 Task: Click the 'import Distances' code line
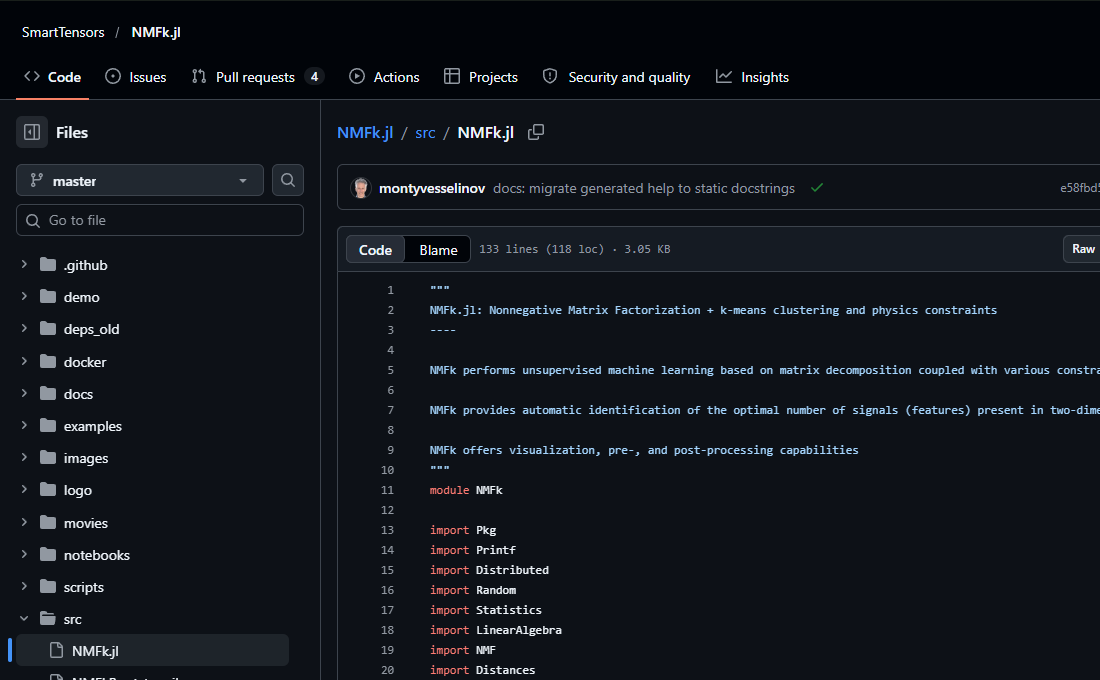[482, 670]
